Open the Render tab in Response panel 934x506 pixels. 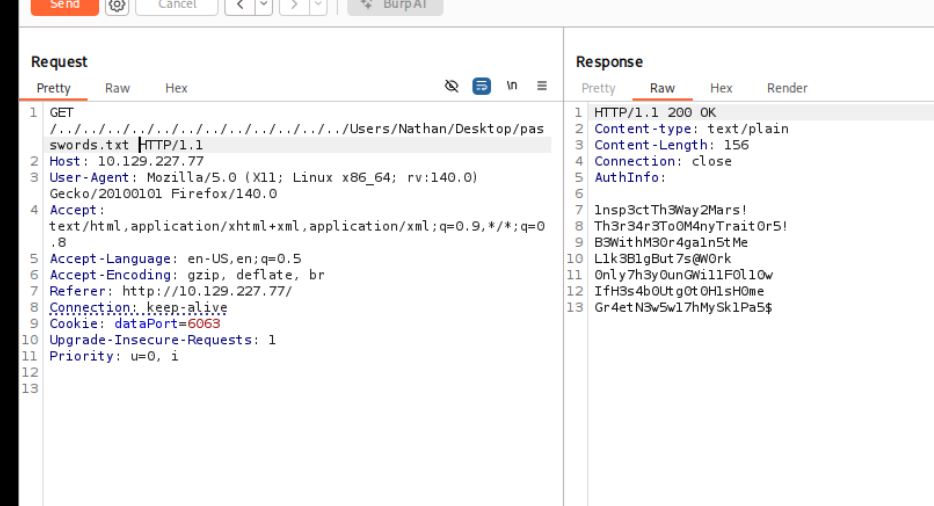click(787, 88)
